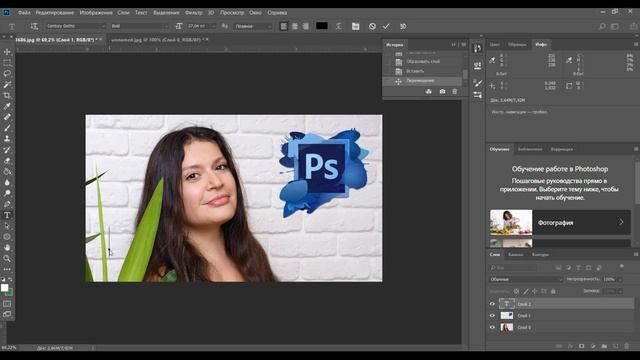The width and height of the screenshot is (640, 360).
Task: Select the Lasso tool
Action: (x=7, y=73)
